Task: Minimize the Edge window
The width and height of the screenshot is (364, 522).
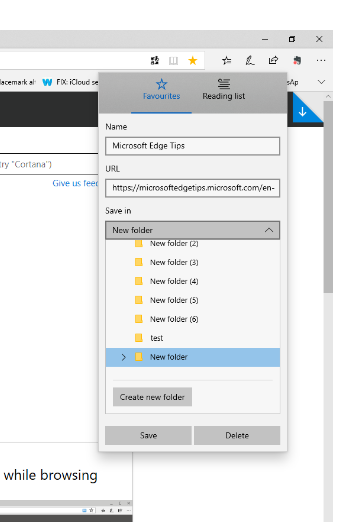Action: pos(265,39)
